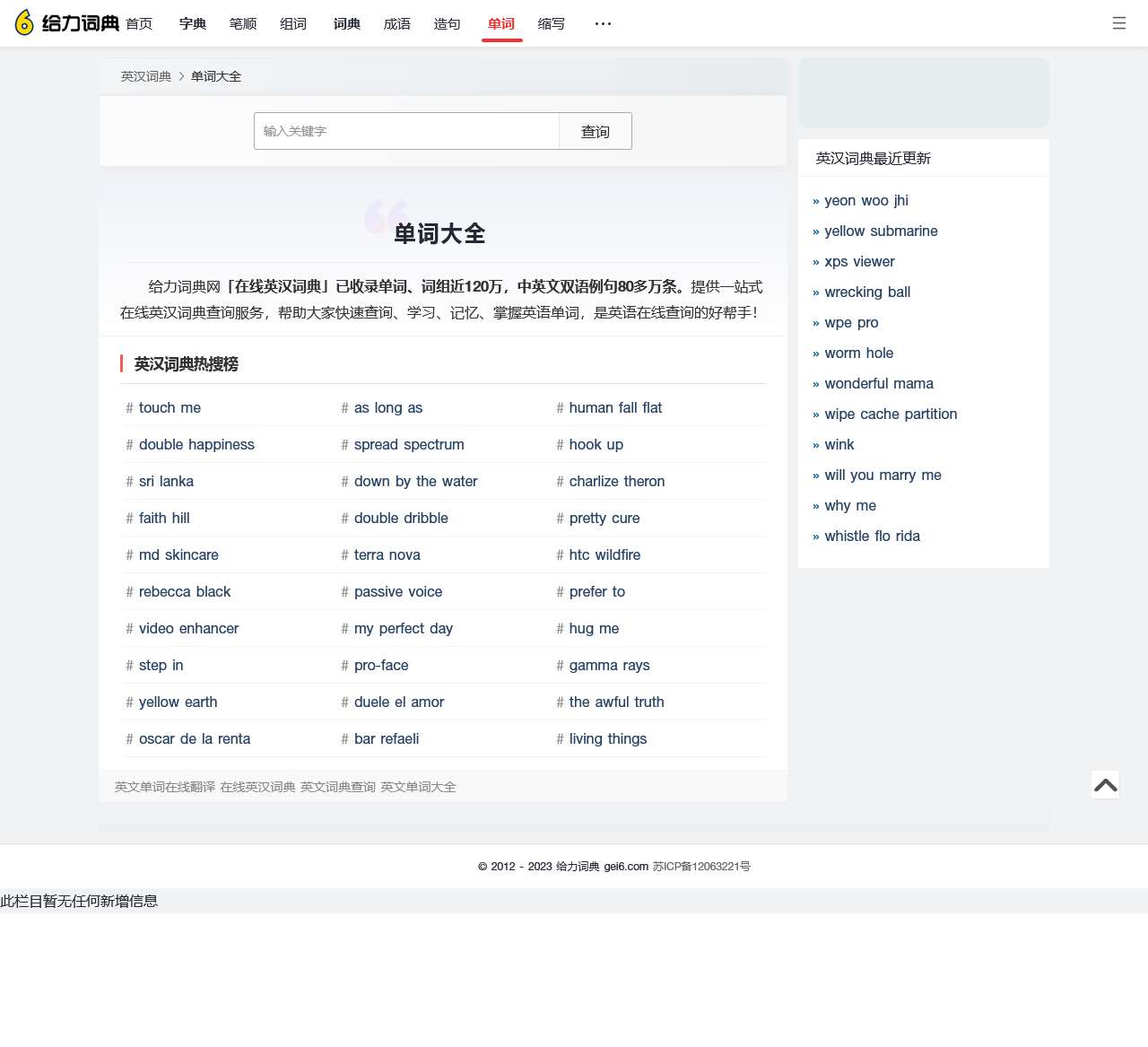Screen dimensions: 1148x1047
Task: Open the 字典 nav tab
Action: click(193, 24)
